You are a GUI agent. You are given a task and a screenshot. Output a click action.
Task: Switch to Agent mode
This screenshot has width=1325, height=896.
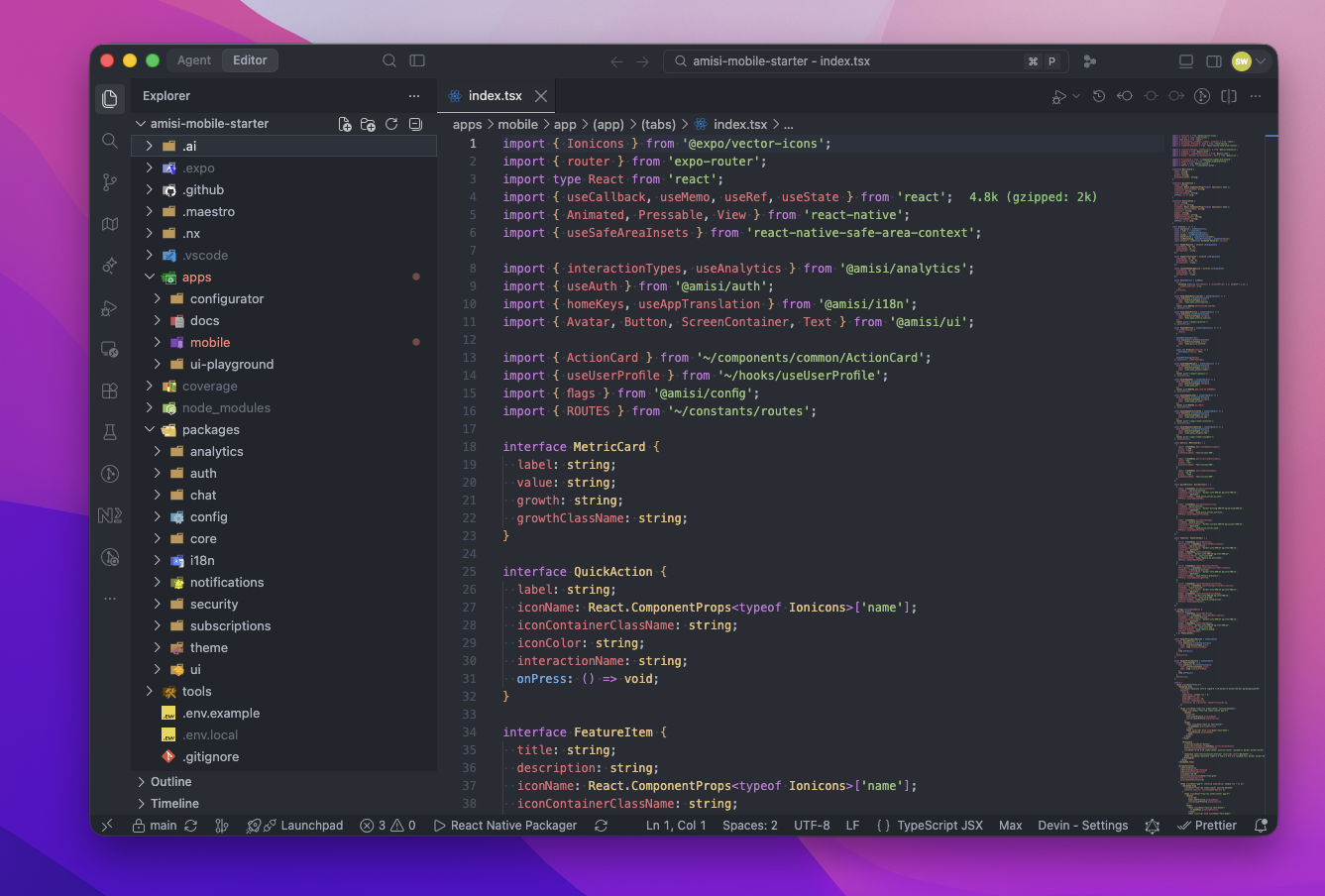(x=194, y=60)
